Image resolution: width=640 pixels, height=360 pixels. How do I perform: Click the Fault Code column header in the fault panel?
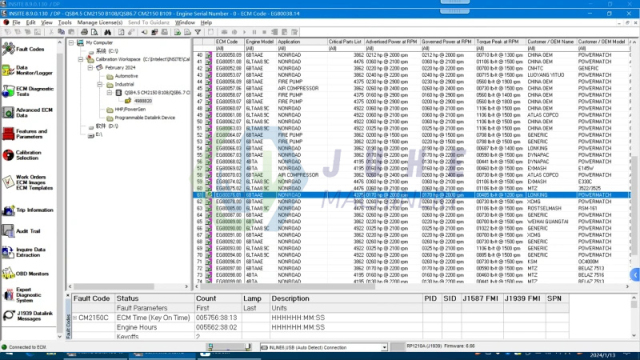pyautogui.click(x=92, y=298)
